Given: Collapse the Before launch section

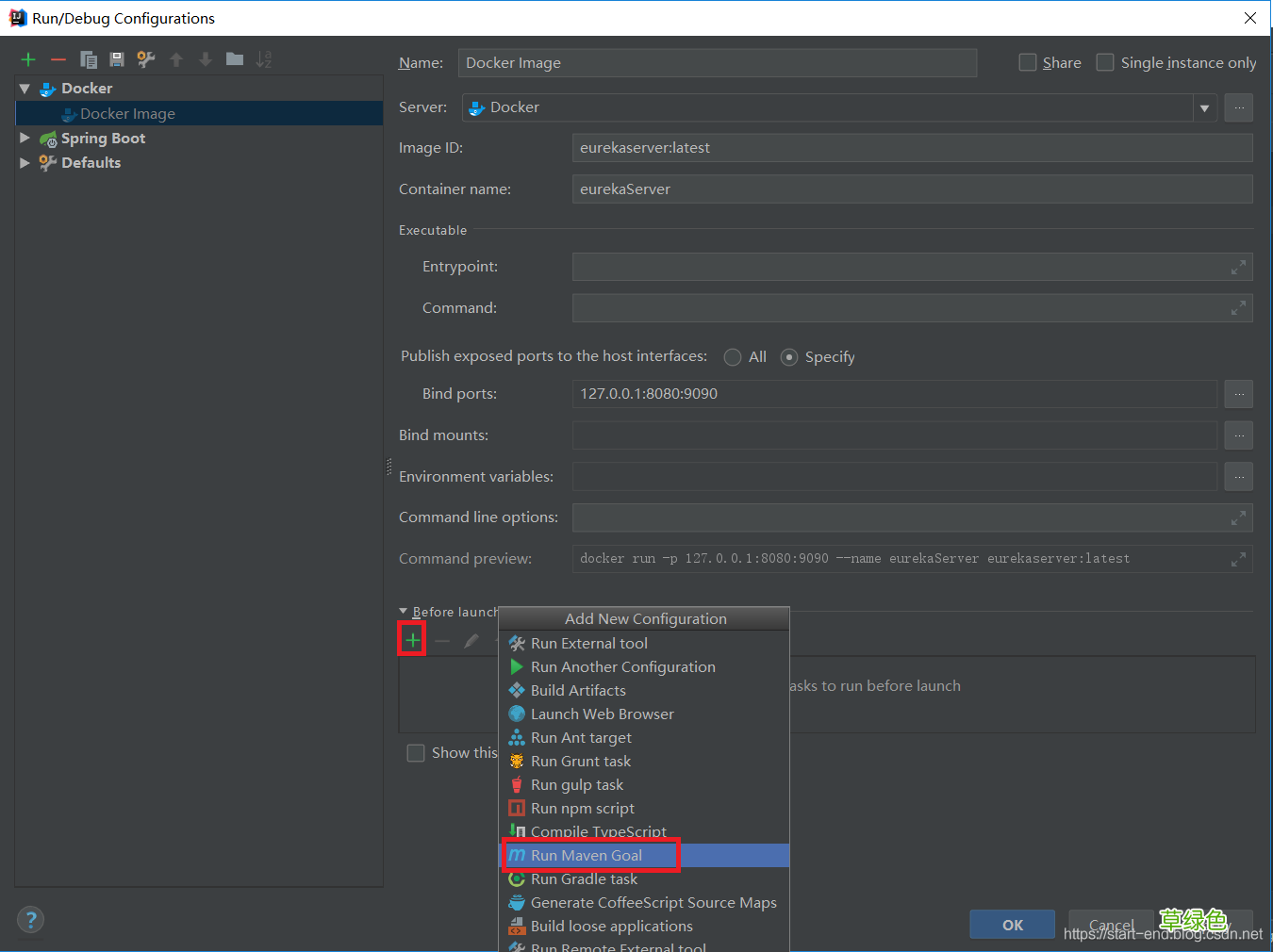Looking at the screenshot, I should (x=404, y=612).
